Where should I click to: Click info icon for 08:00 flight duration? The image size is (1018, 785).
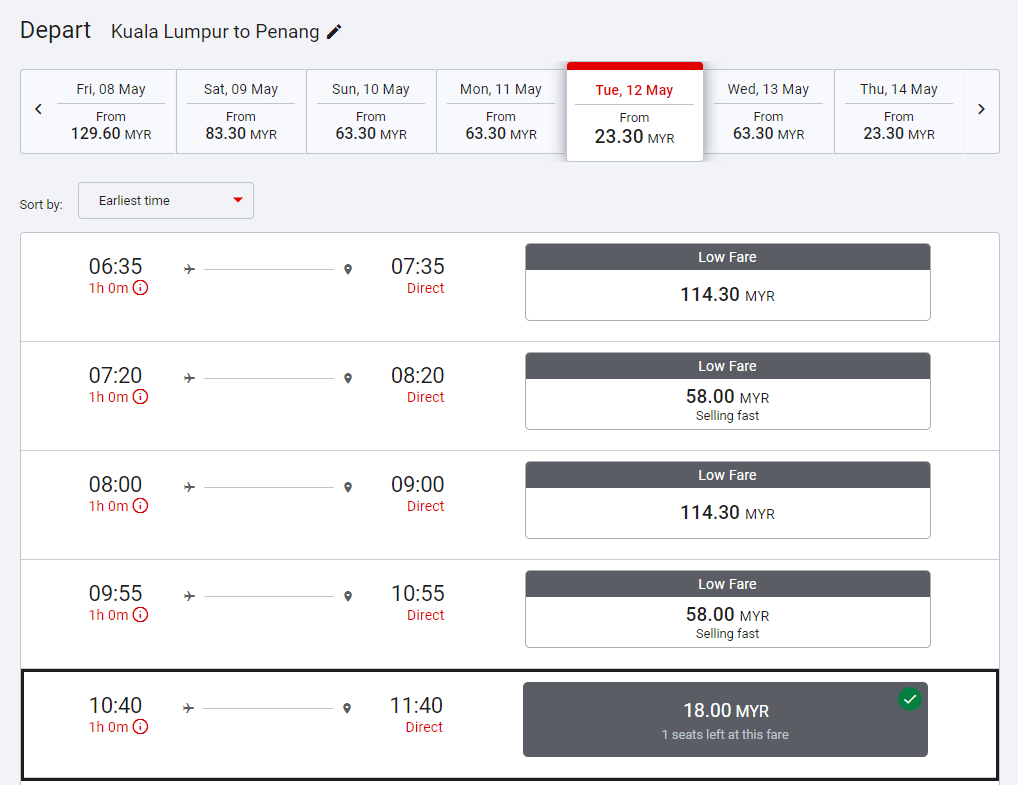tap(141, 506)
